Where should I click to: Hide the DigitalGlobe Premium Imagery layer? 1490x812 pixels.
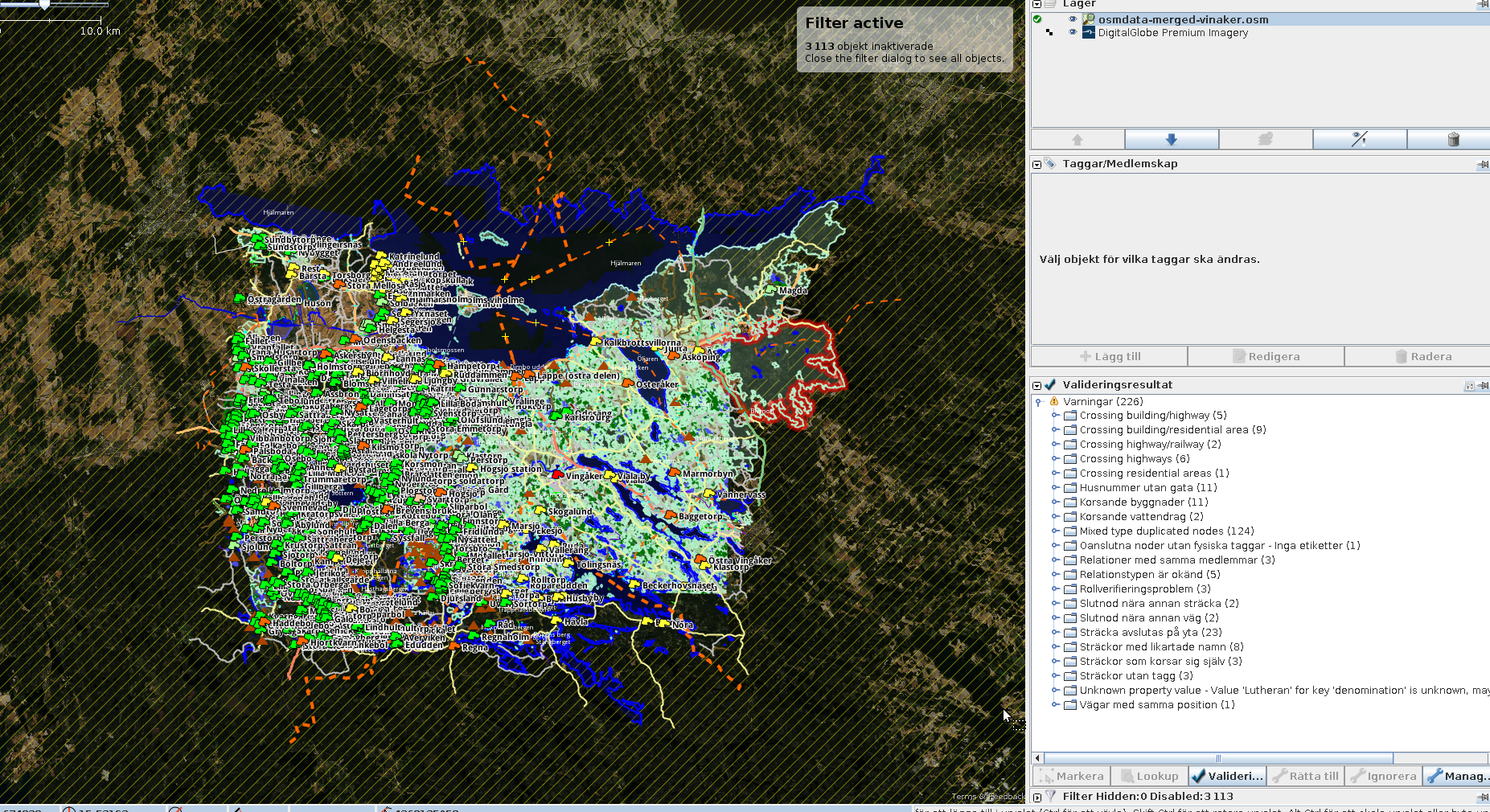coord(1072,33)
